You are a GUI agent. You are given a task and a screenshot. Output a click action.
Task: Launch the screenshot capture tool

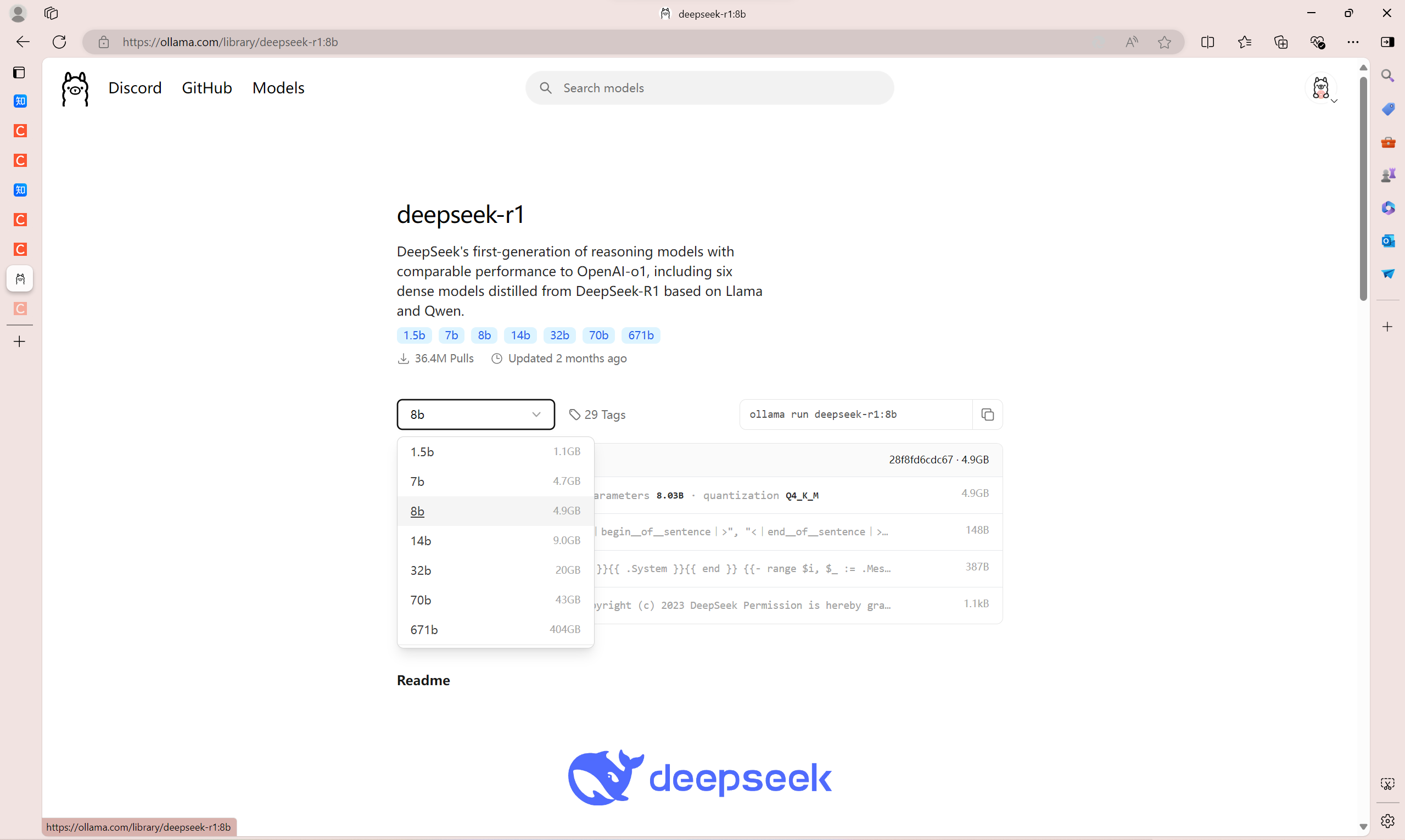[1388, 783]
